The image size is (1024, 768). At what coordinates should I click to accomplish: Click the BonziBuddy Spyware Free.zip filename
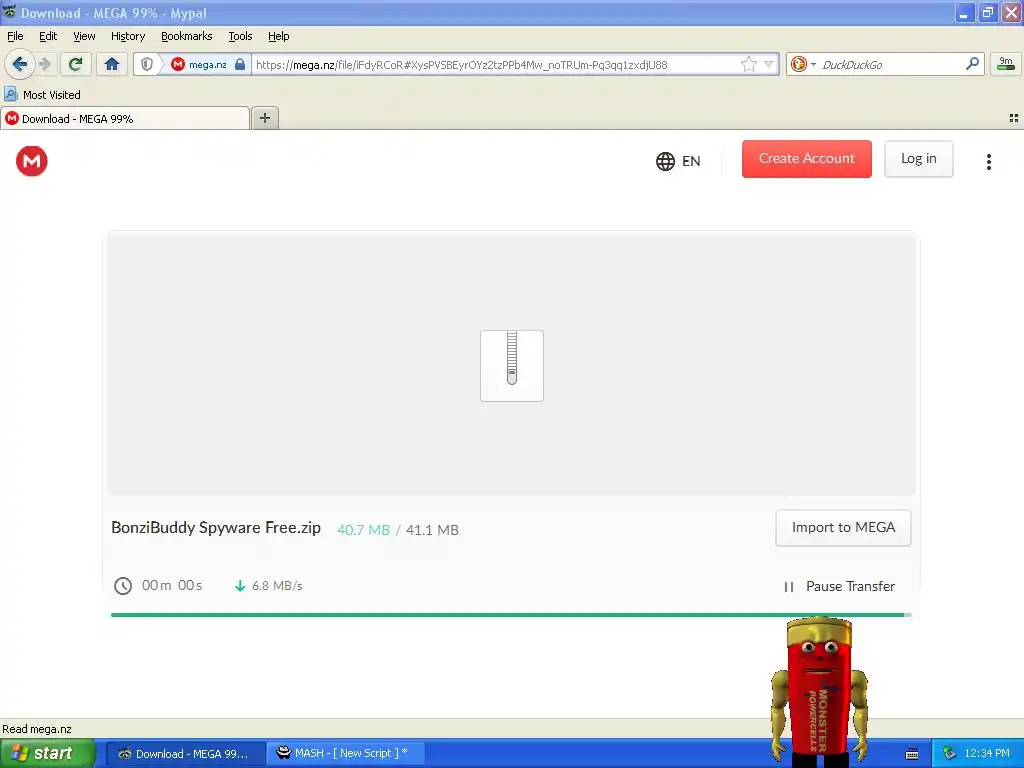(x=216, y=528)
